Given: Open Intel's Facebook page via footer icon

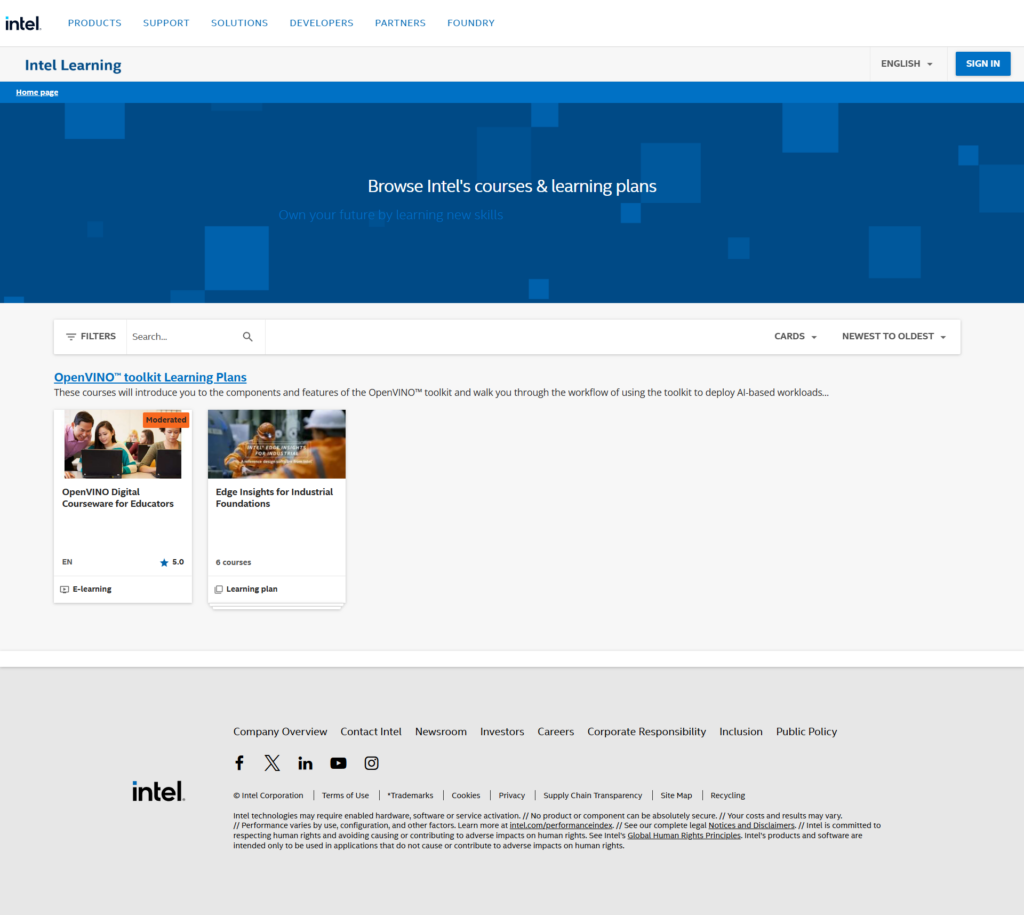Looking at the screenshot, I should pyautogui.click(x=239, y=763).
